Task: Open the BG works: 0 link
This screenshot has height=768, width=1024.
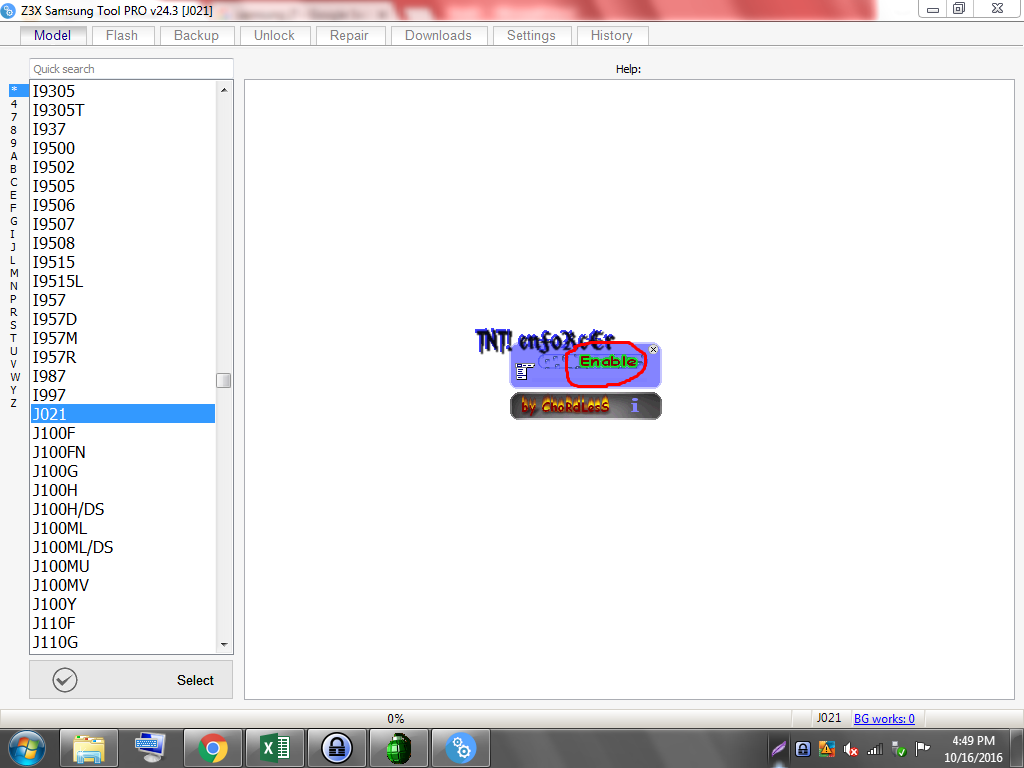Action: [884, 718]
